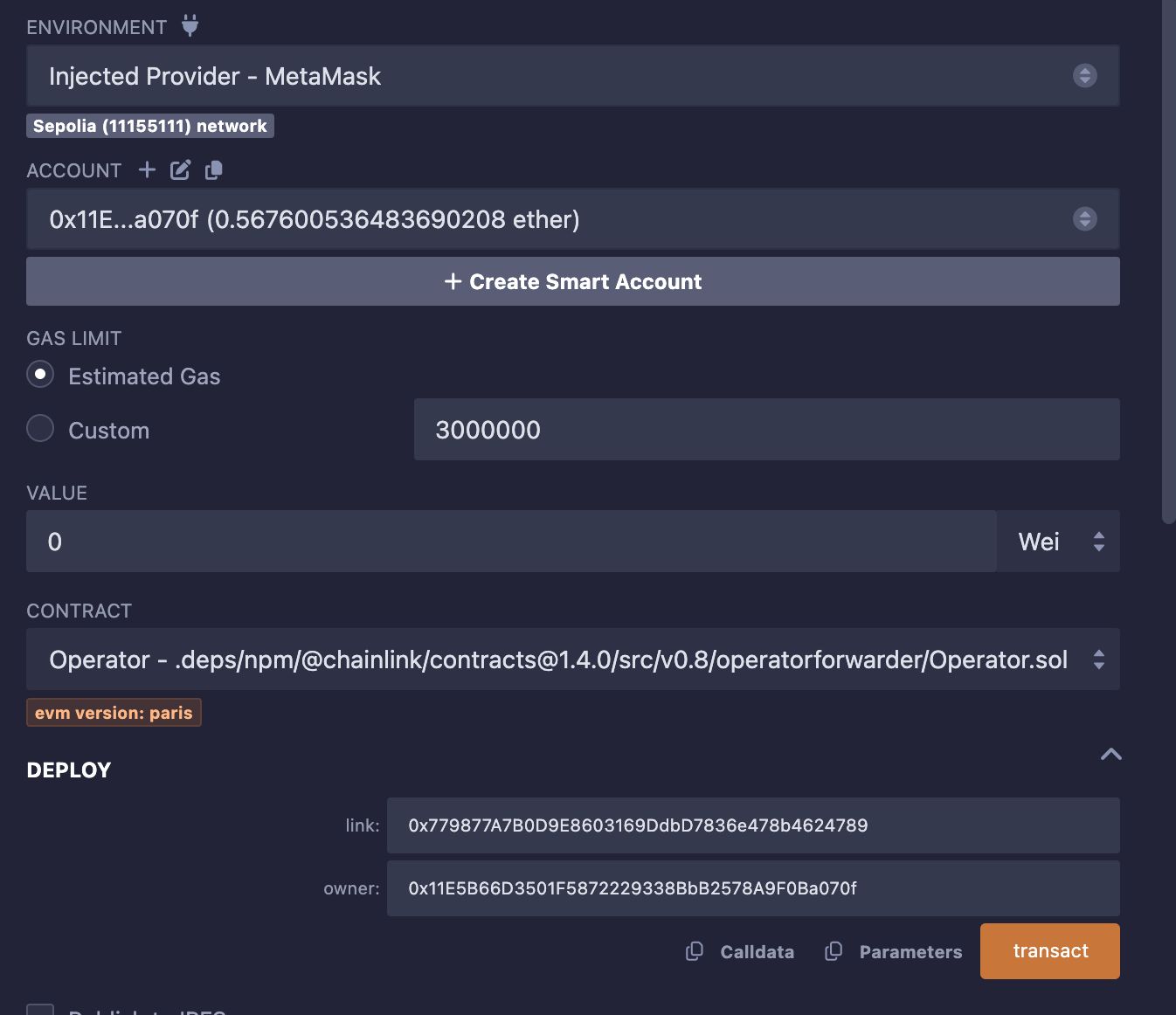Click the owner address input field
Image resolution: width=1176 pixels, height=1015 pixels.
pos(752,888)
